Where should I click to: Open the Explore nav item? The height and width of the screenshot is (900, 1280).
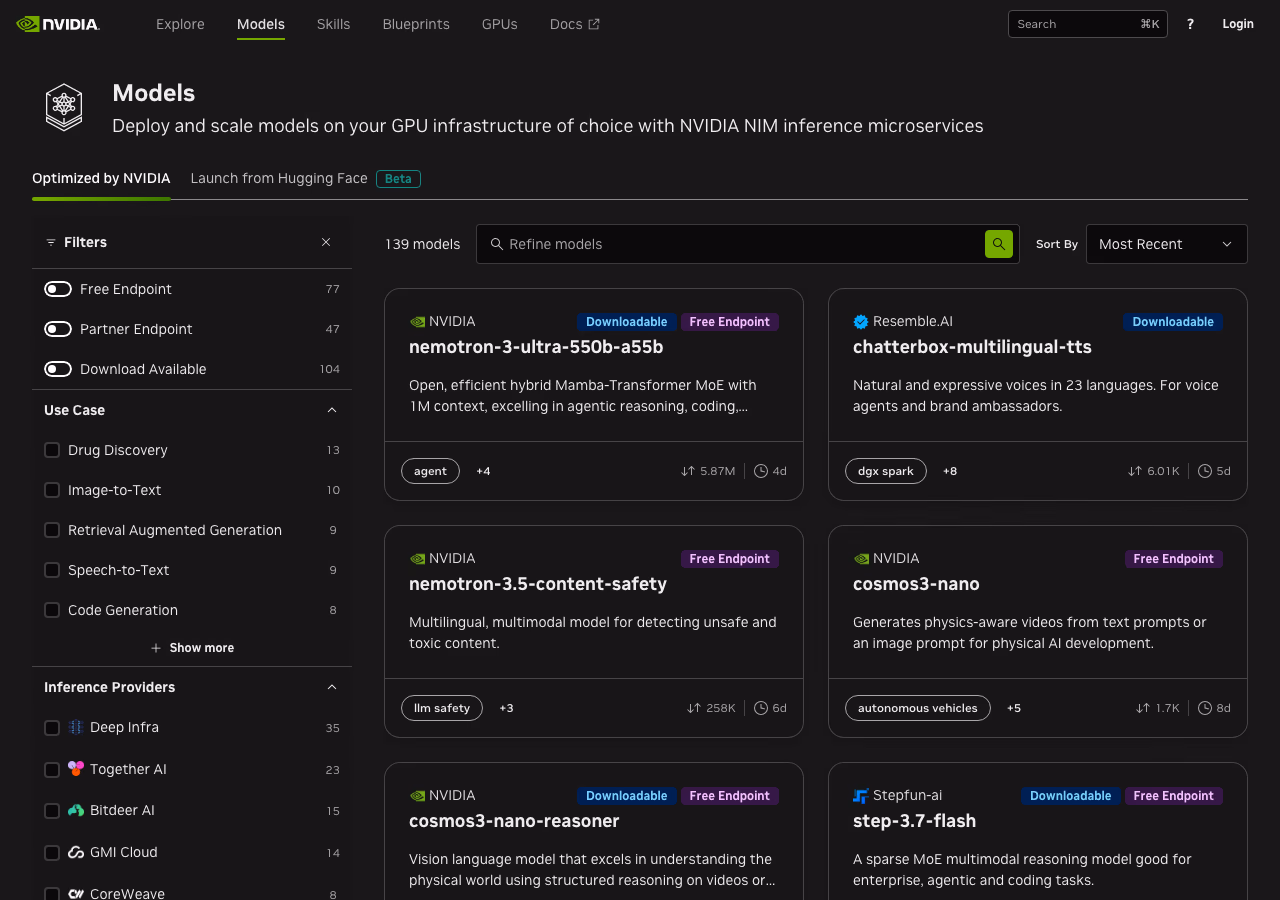[x=180, y=24]
